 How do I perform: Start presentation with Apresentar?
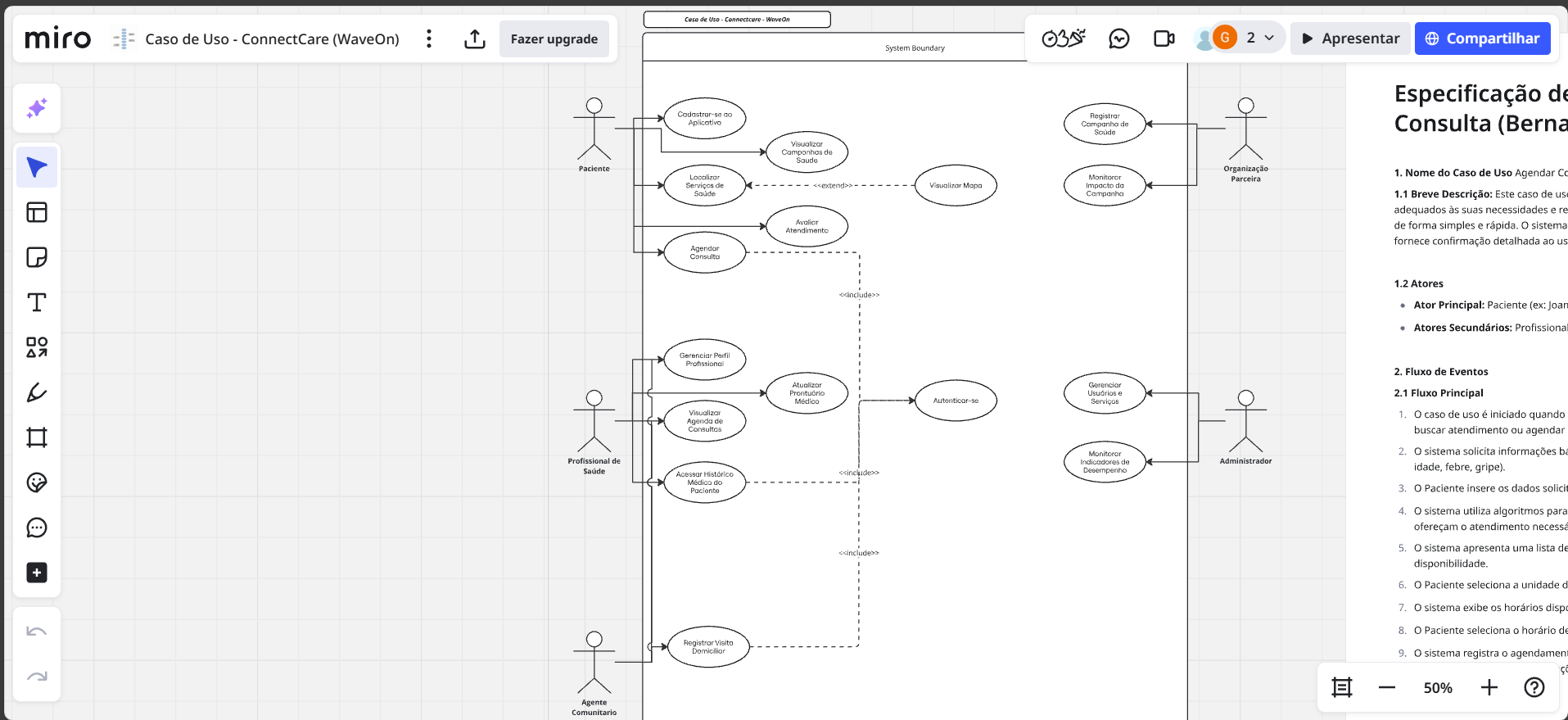(1351, 38)
